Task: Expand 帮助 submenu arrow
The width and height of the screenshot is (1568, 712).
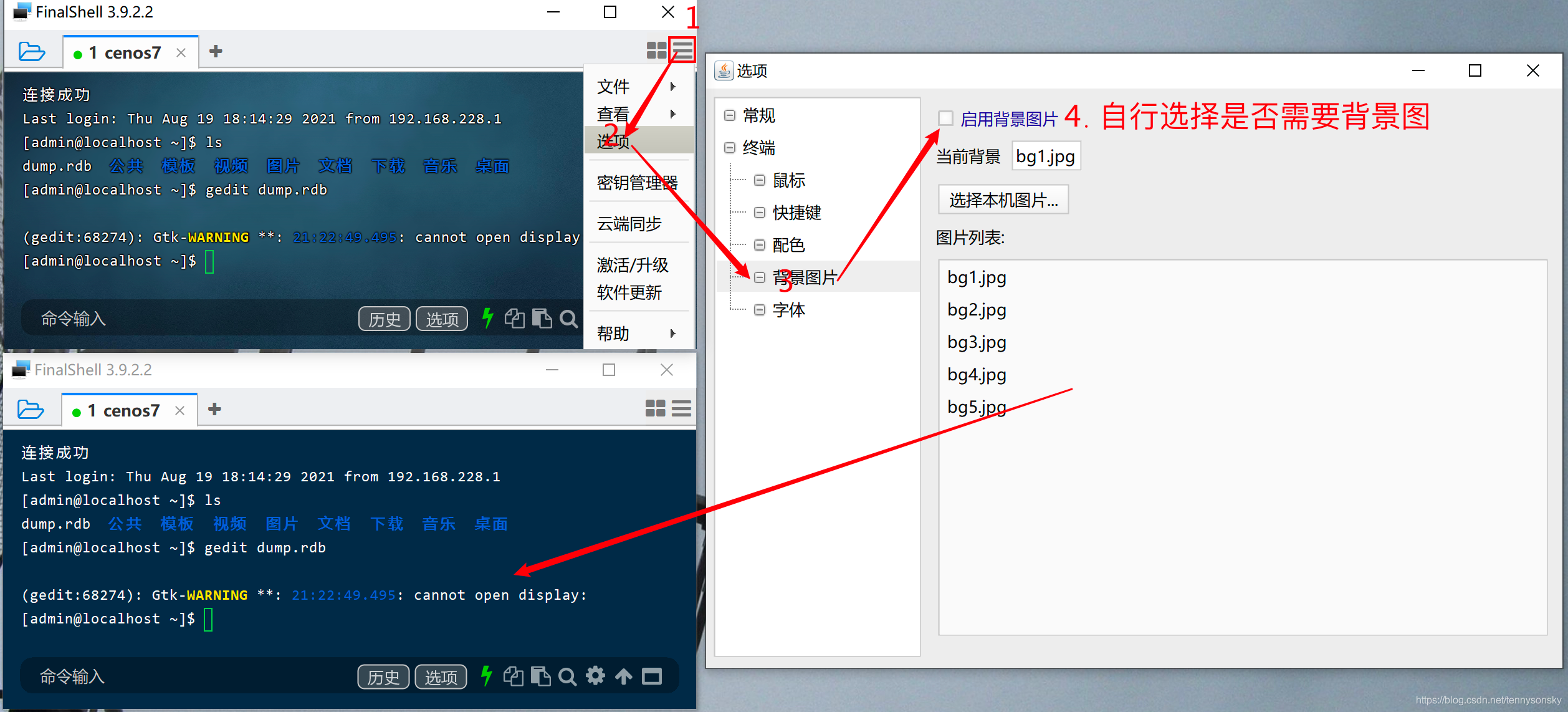Action: tap(673, 334)
